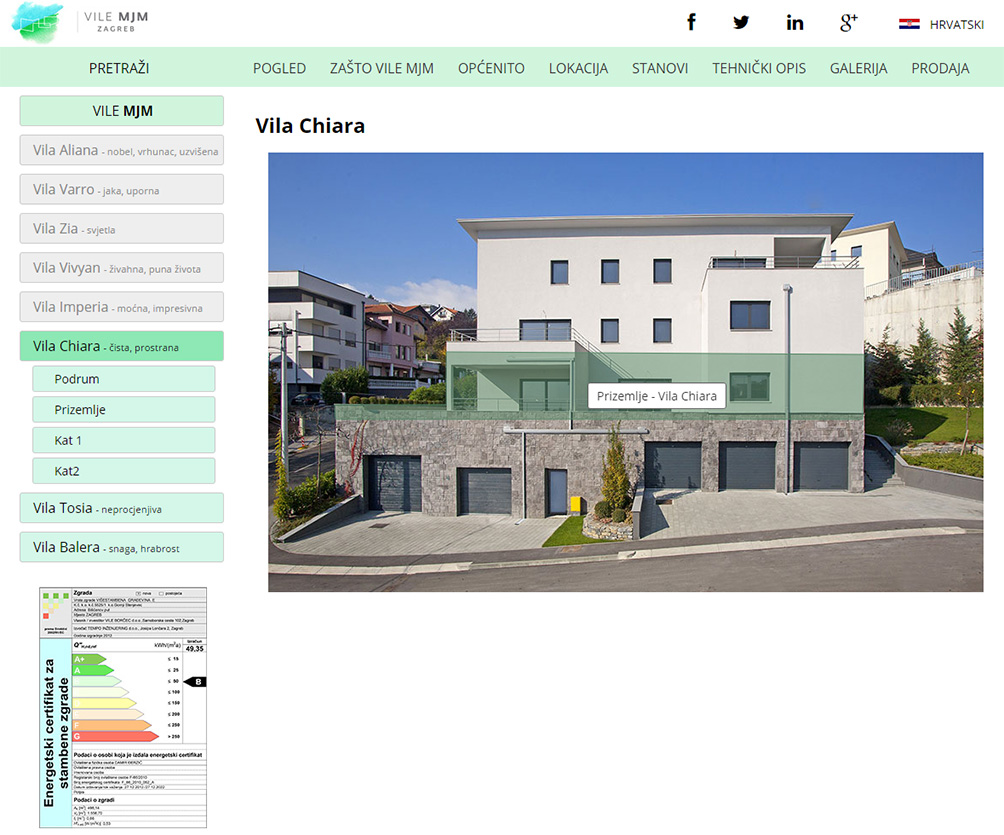1004x835 pixels.
Task: Select the Podrum floor item
Action: point(124,379)
